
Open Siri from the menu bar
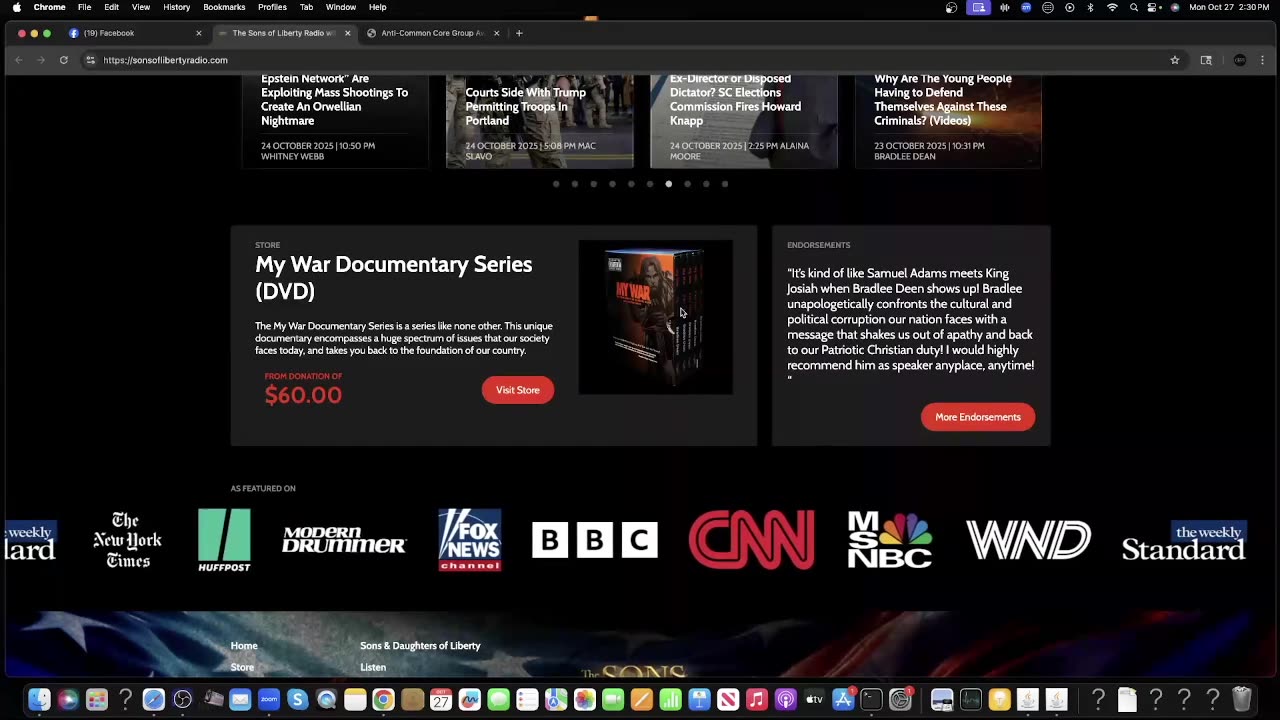[1175, 7]
